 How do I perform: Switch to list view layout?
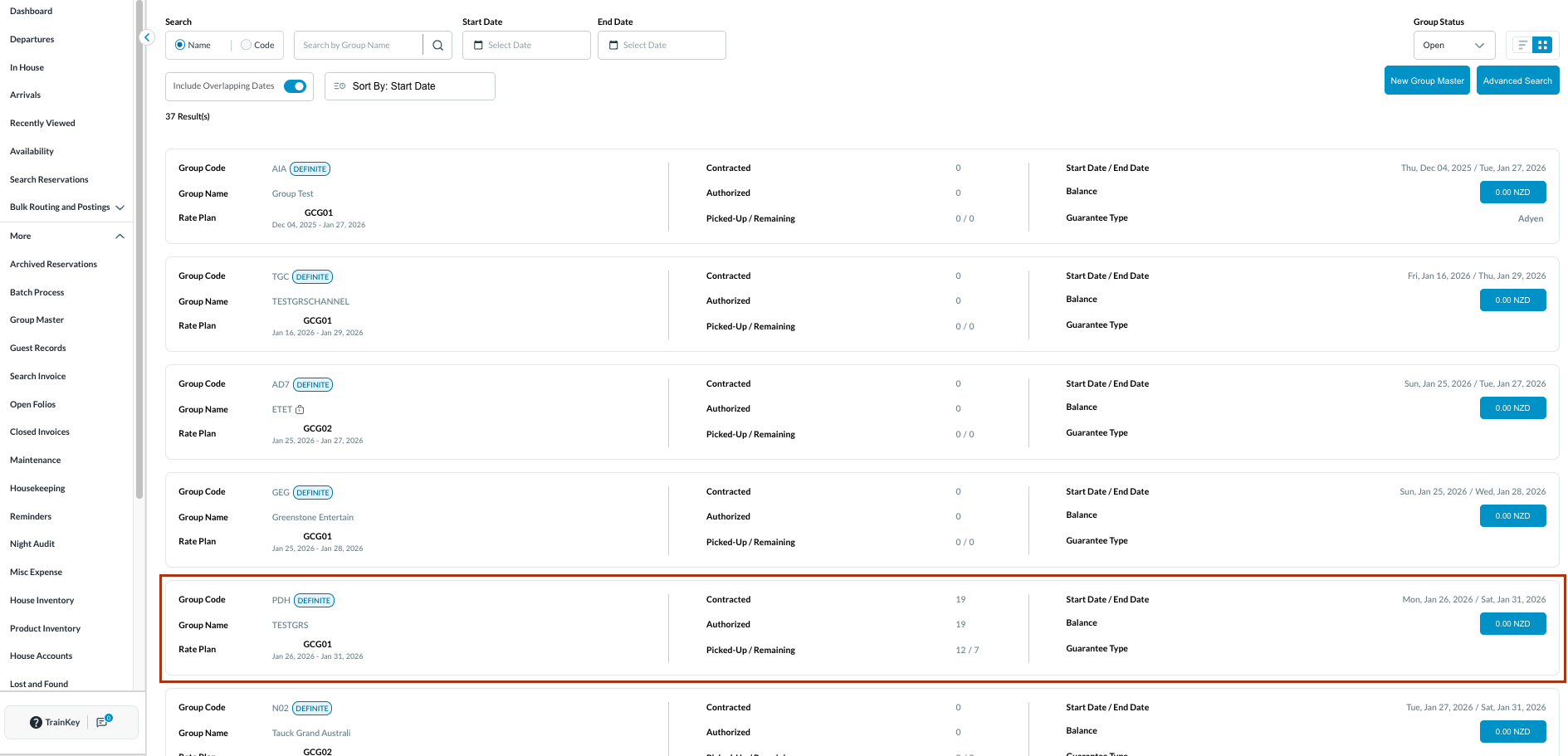1522,46
